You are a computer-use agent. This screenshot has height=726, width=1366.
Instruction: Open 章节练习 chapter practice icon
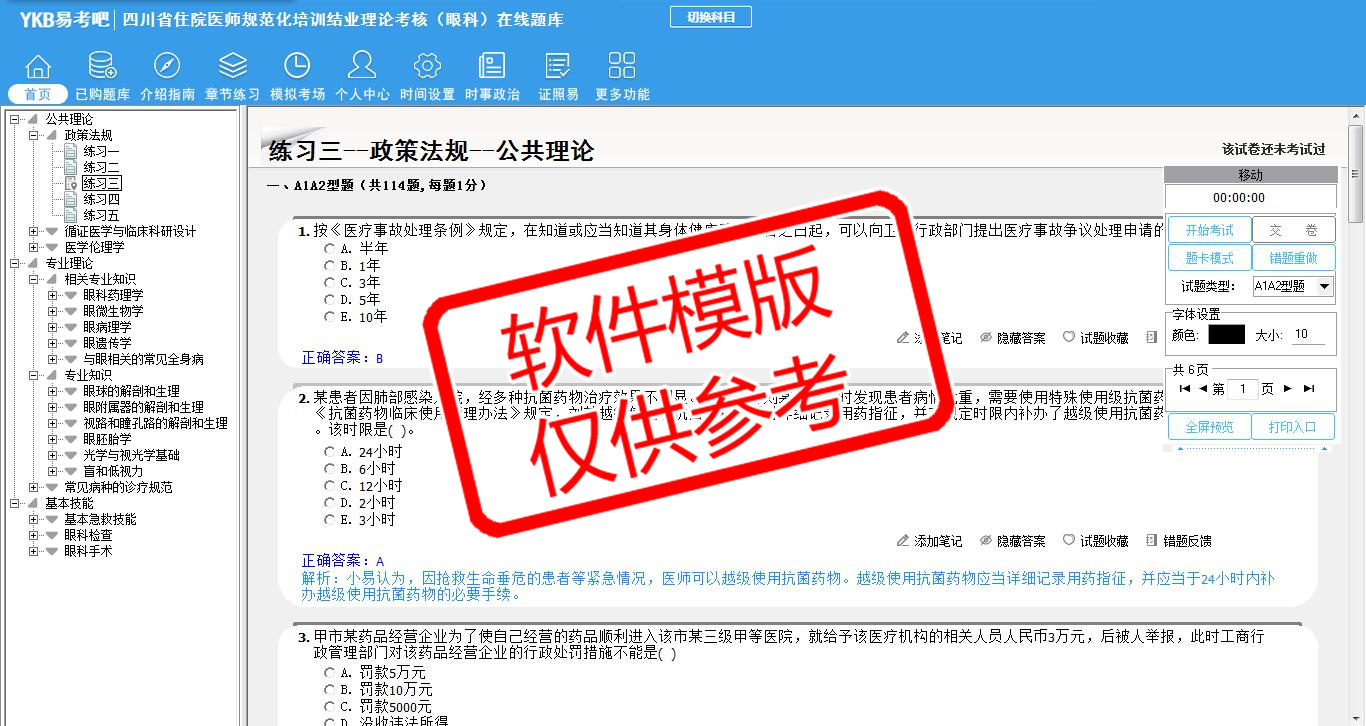(232, 66)
